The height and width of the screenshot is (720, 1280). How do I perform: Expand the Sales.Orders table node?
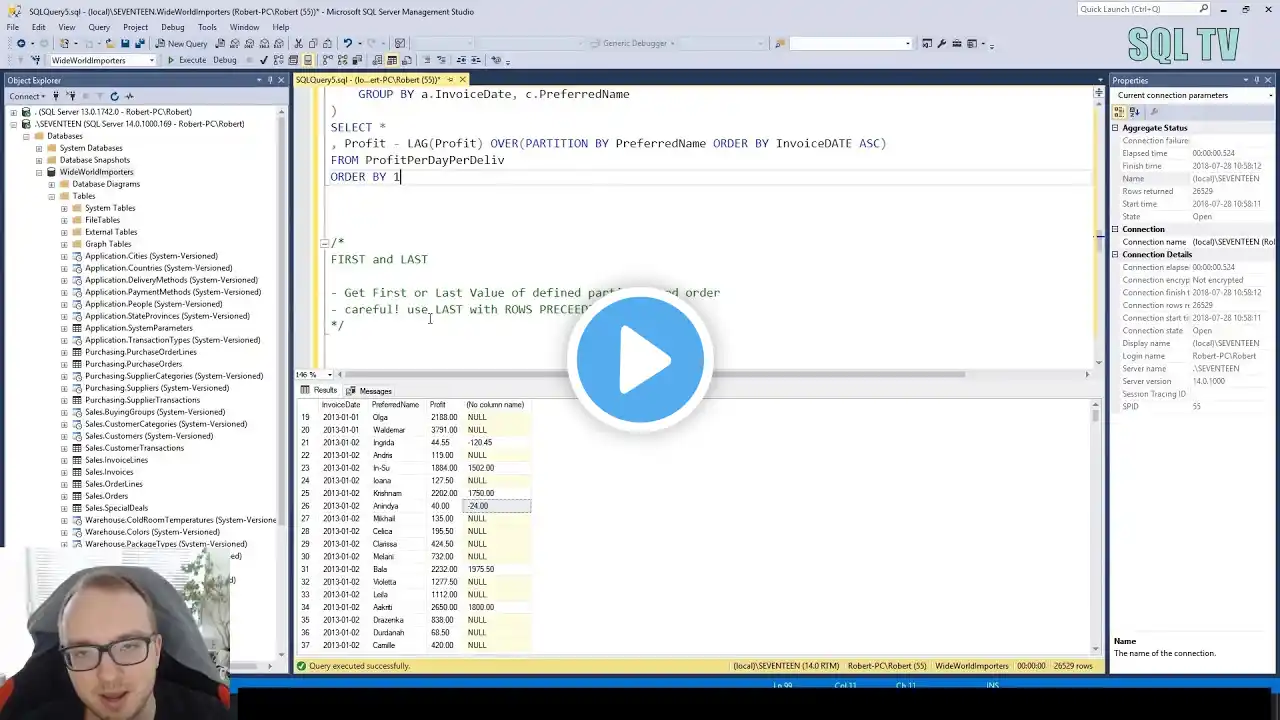click(64, 496)
